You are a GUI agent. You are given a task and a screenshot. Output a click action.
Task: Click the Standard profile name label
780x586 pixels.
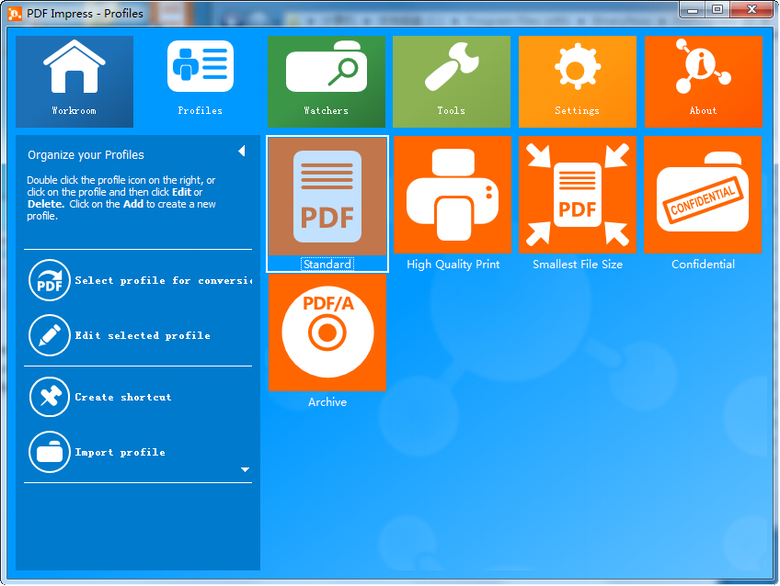pos(327,264)
